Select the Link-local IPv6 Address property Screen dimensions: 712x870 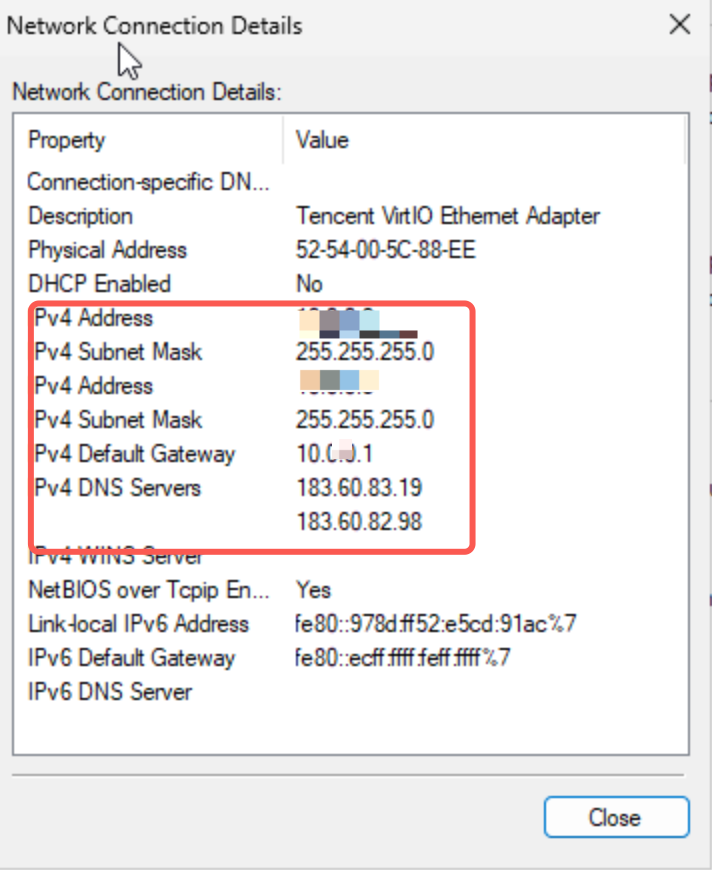[138, 624]
